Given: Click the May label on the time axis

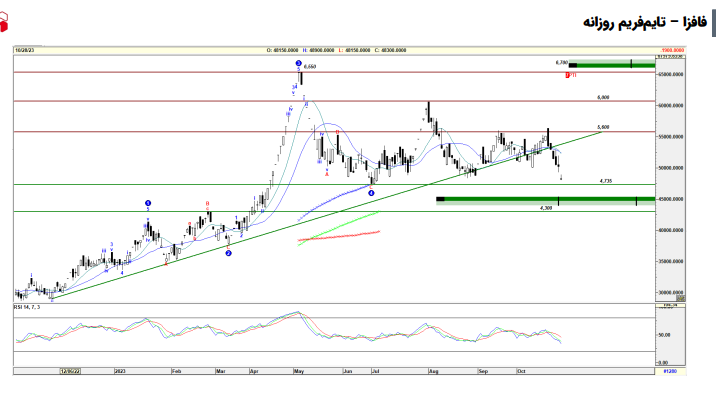Looking at the screenshot, I should pyautogui.click(x=298, y=370).
